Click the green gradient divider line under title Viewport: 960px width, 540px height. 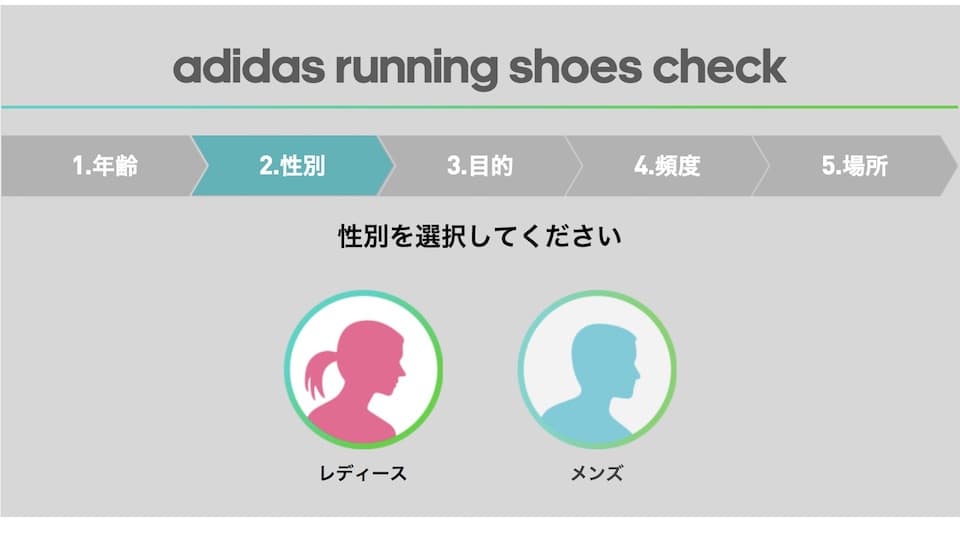[x=479, y=107]
